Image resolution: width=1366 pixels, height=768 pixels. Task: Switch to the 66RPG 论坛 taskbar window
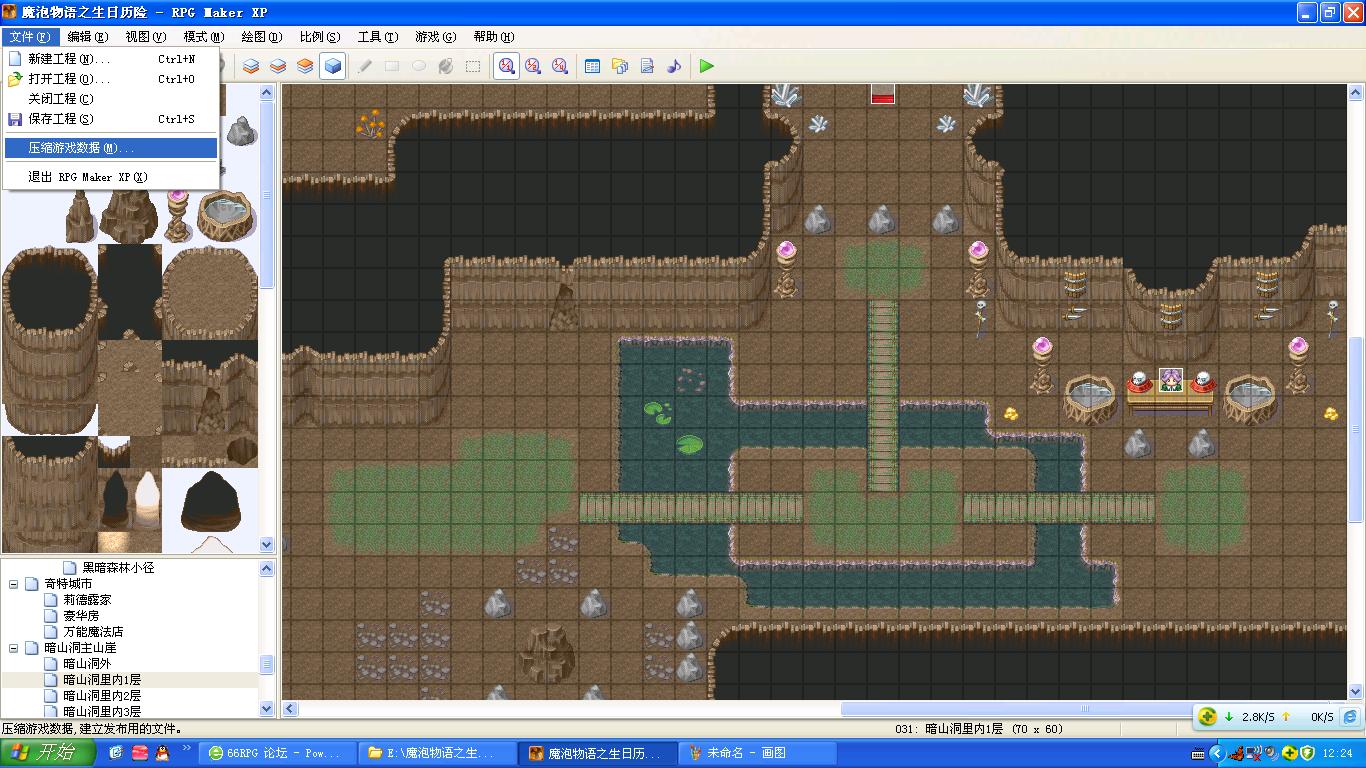tap(277, 753)
